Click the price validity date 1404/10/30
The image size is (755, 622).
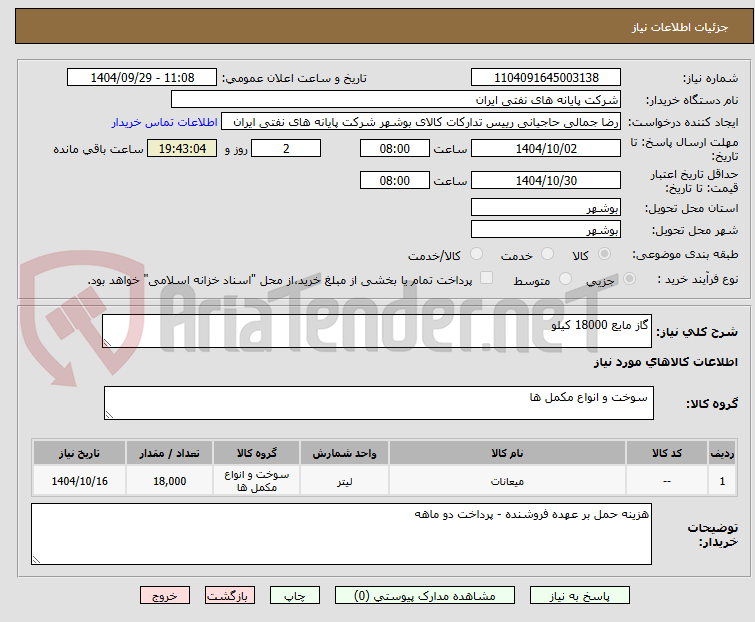(546, 181)
